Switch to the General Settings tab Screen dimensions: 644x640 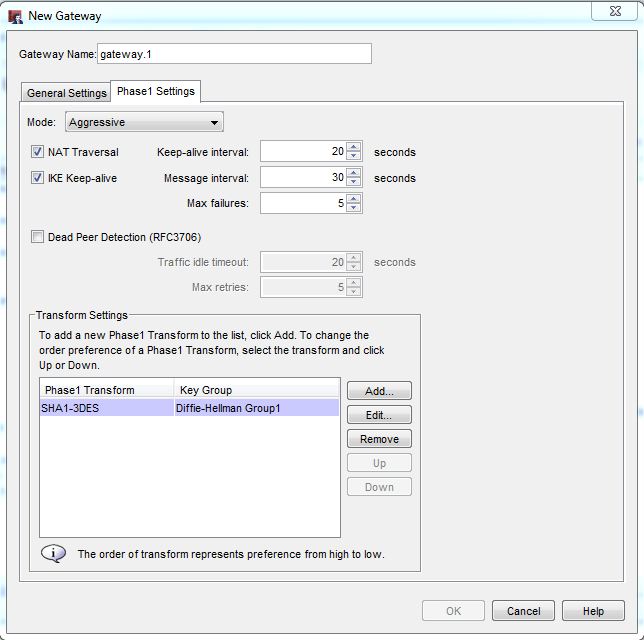[x=66, y=93]
